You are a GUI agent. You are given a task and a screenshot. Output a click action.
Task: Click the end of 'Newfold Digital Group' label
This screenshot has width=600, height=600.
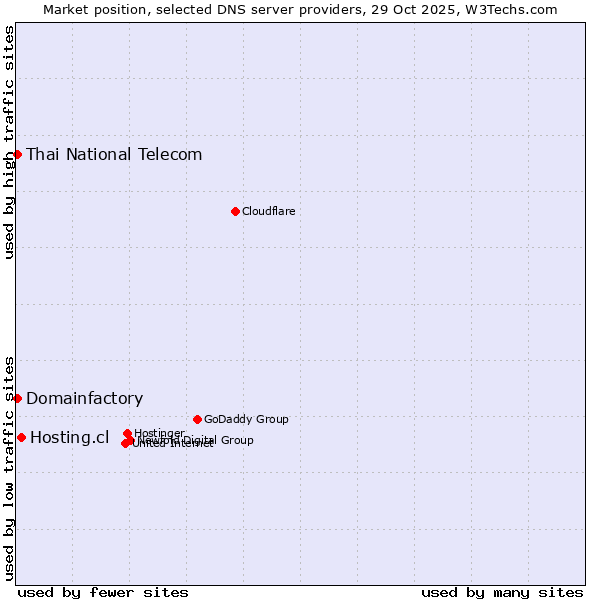pos(250,440)
